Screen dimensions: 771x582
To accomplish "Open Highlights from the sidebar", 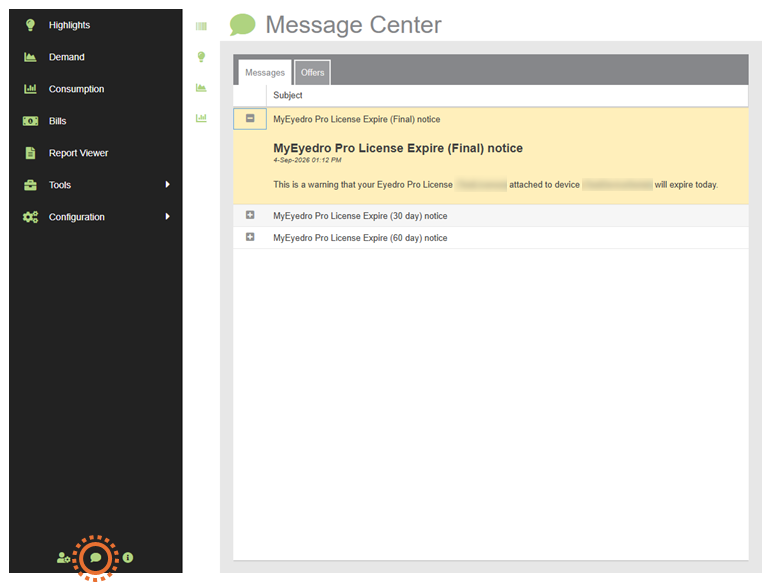I will pos(69,25).
